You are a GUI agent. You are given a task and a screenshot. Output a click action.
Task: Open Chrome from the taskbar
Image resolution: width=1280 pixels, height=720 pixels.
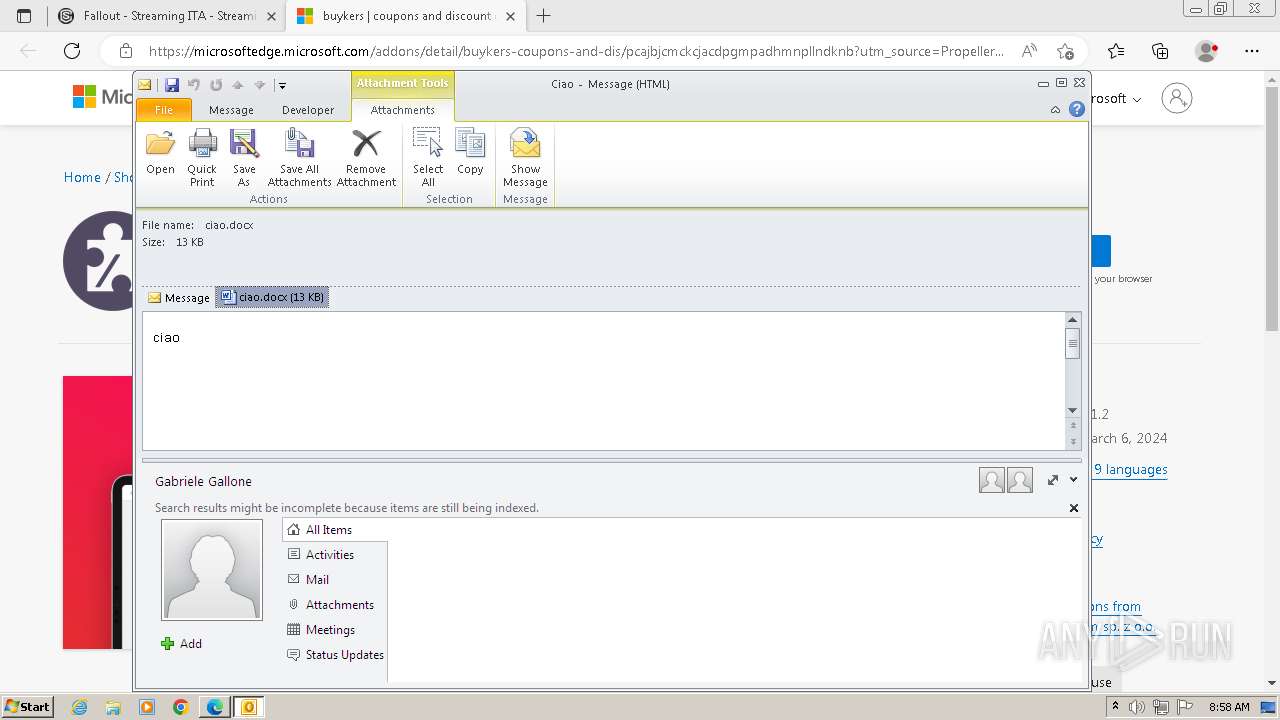[x=181, y=707]
